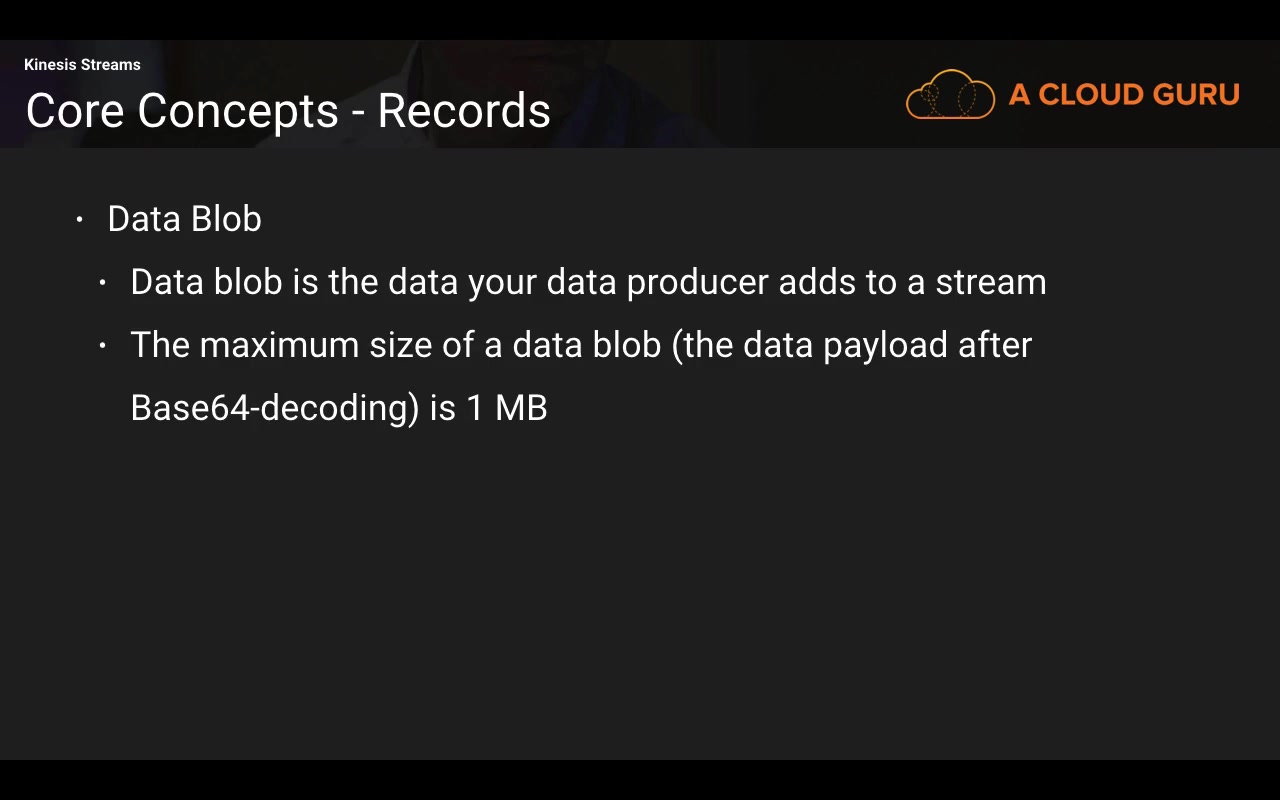1280x800 pixels.
Task: Click the bullet dot beside "Data Blob"
Action: click(80, 219)
